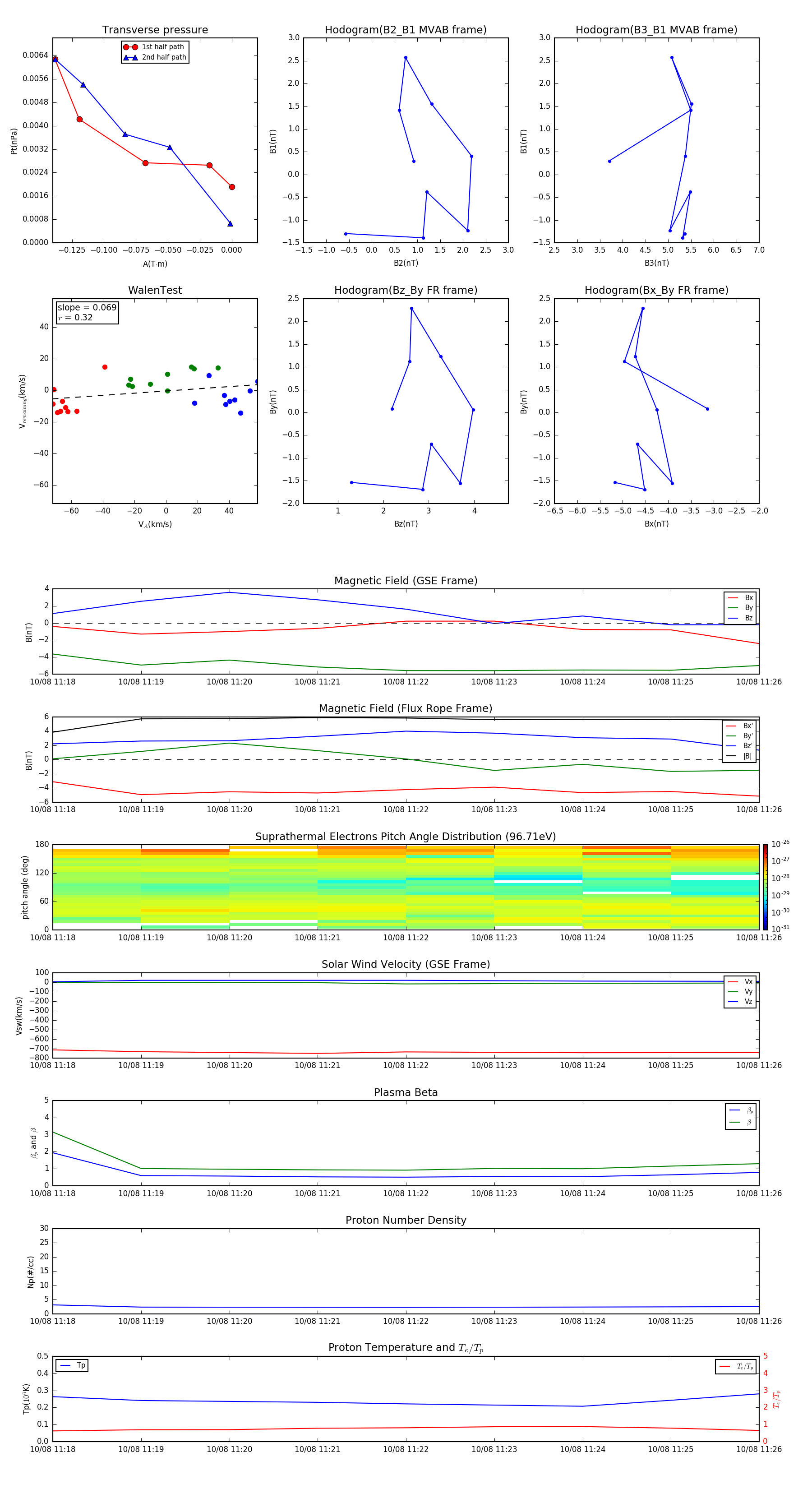The image size is (812, 1489).
Task: Select the βp entry in Plasma Beta legend
Action: [741, 1110]
